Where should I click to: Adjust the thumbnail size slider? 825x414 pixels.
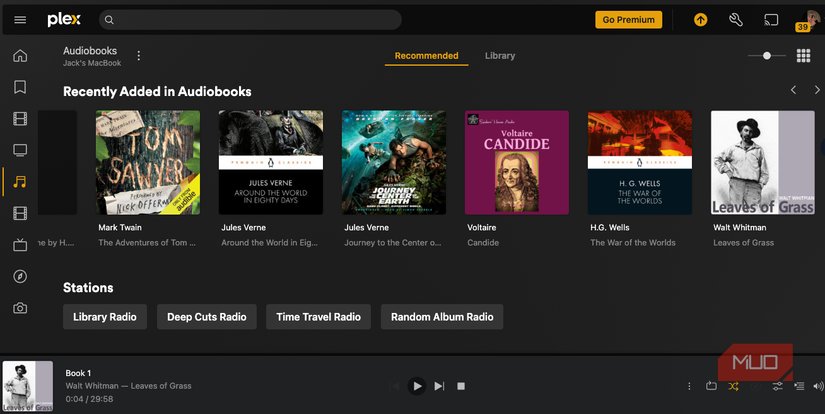click(x=767, y=56)
